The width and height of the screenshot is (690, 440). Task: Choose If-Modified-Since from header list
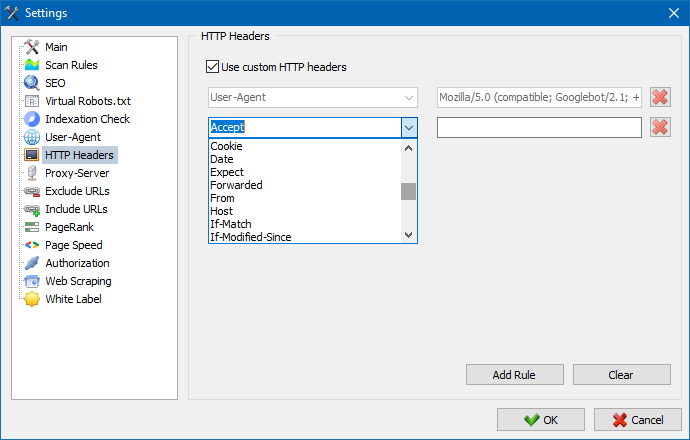point(305,237)
